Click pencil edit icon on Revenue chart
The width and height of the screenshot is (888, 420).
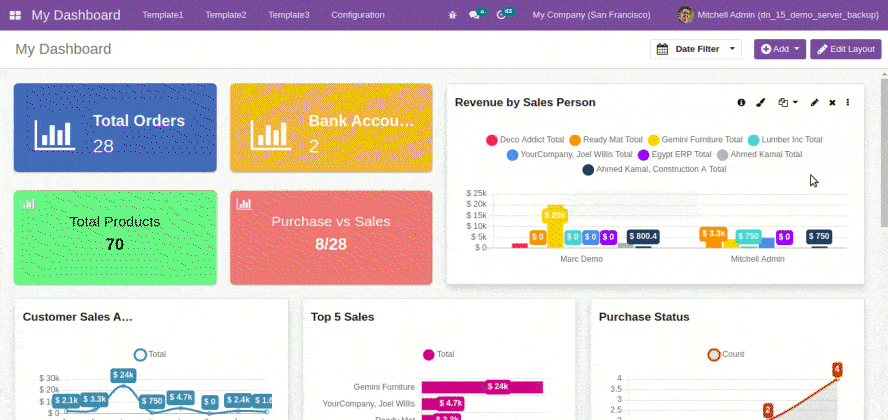[814, 102]
